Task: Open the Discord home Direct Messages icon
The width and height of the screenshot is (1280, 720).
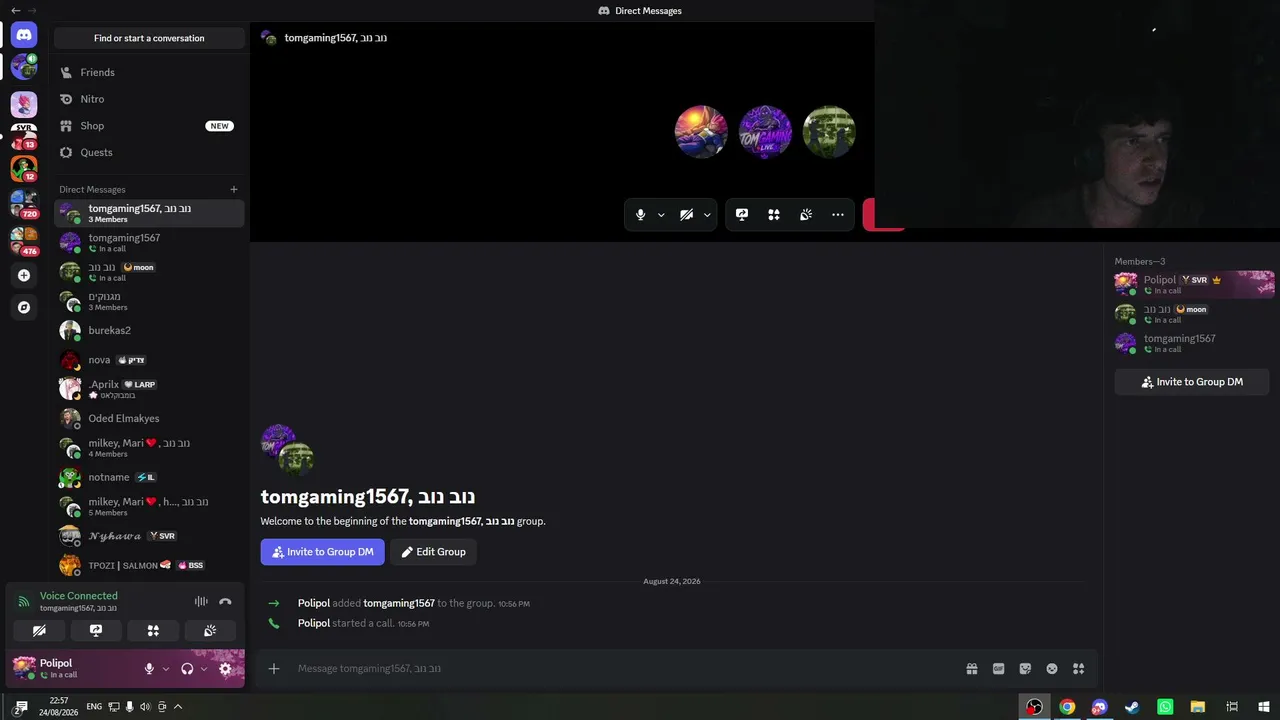Action: [24, 35]
